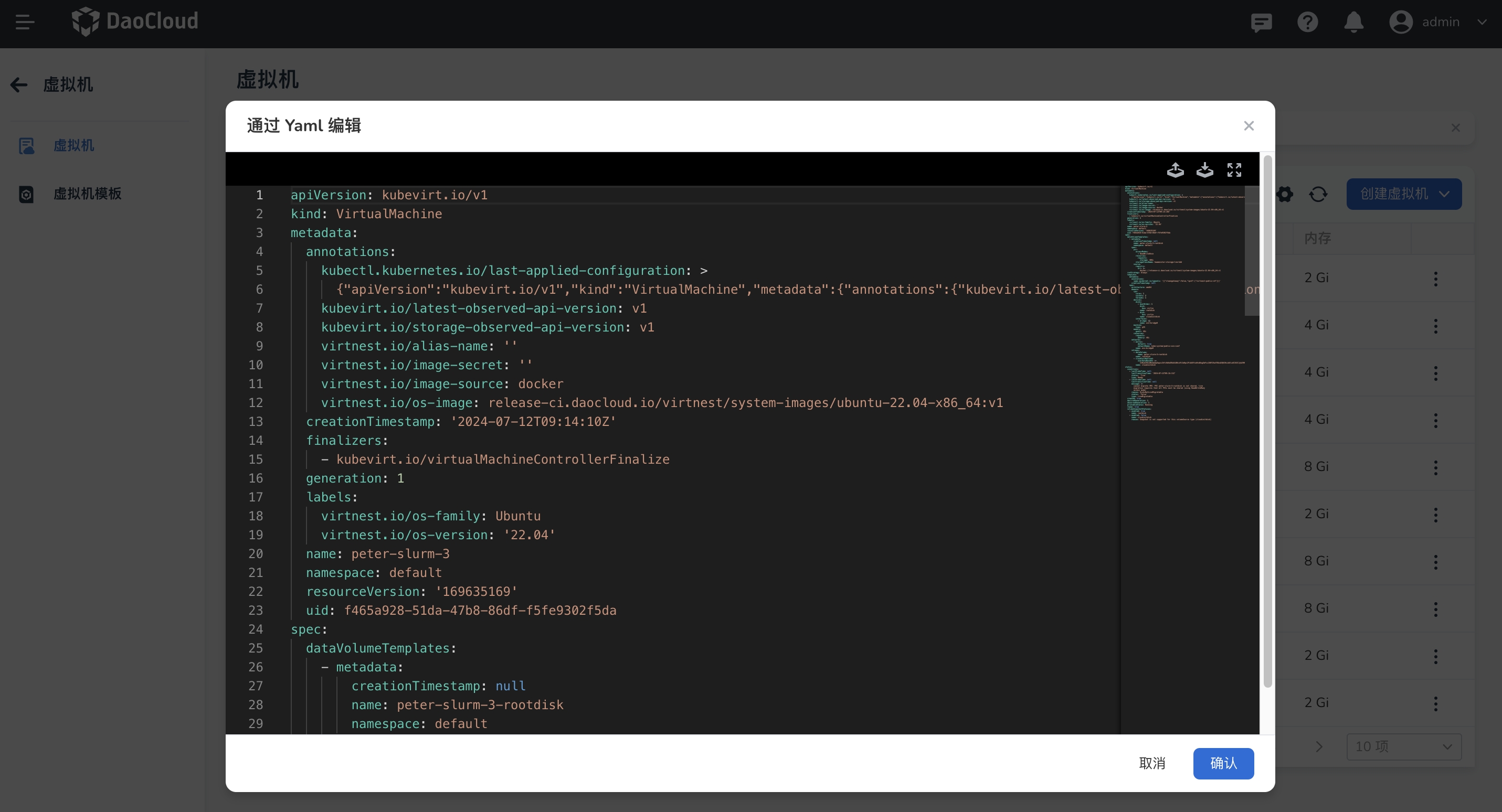Select 虚拟机 in the sidebar
1502x812 pixels.
[73, 145]
